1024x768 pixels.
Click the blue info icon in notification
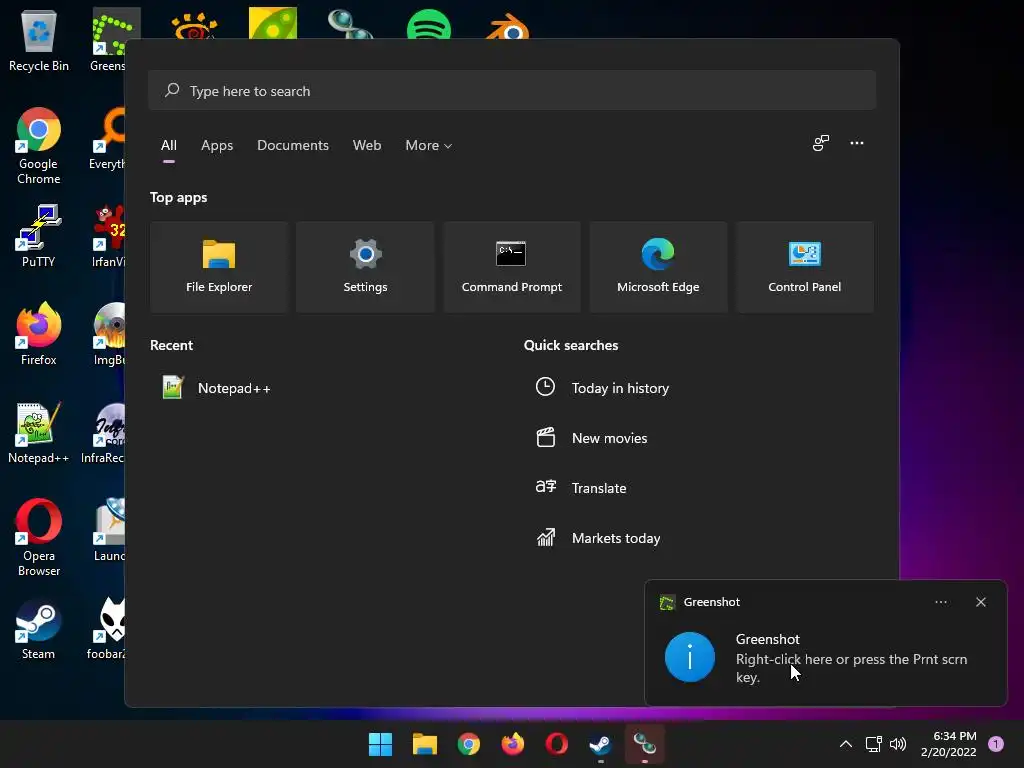(690, 657)
